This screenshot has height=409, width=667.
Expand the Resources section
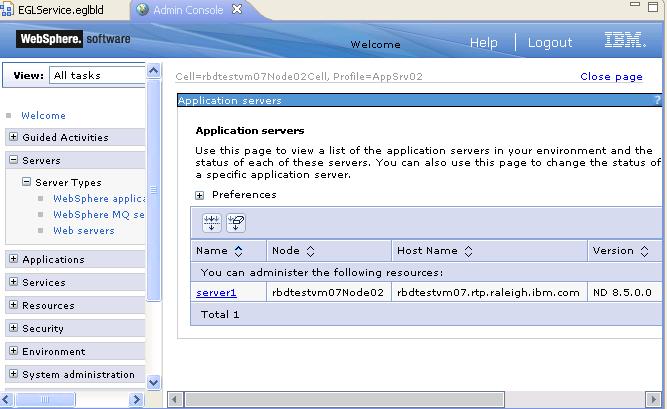tap(14, 305)
